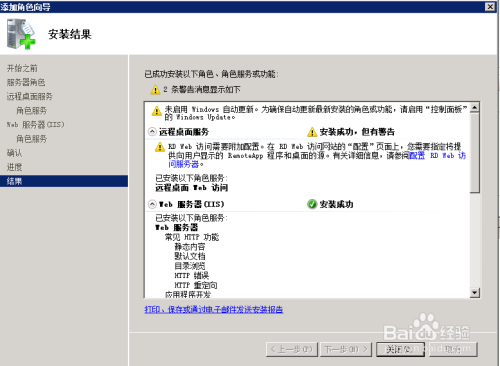
Task: Click warning icon beside Windows 自动更新 message
Action: click(157, 111)
